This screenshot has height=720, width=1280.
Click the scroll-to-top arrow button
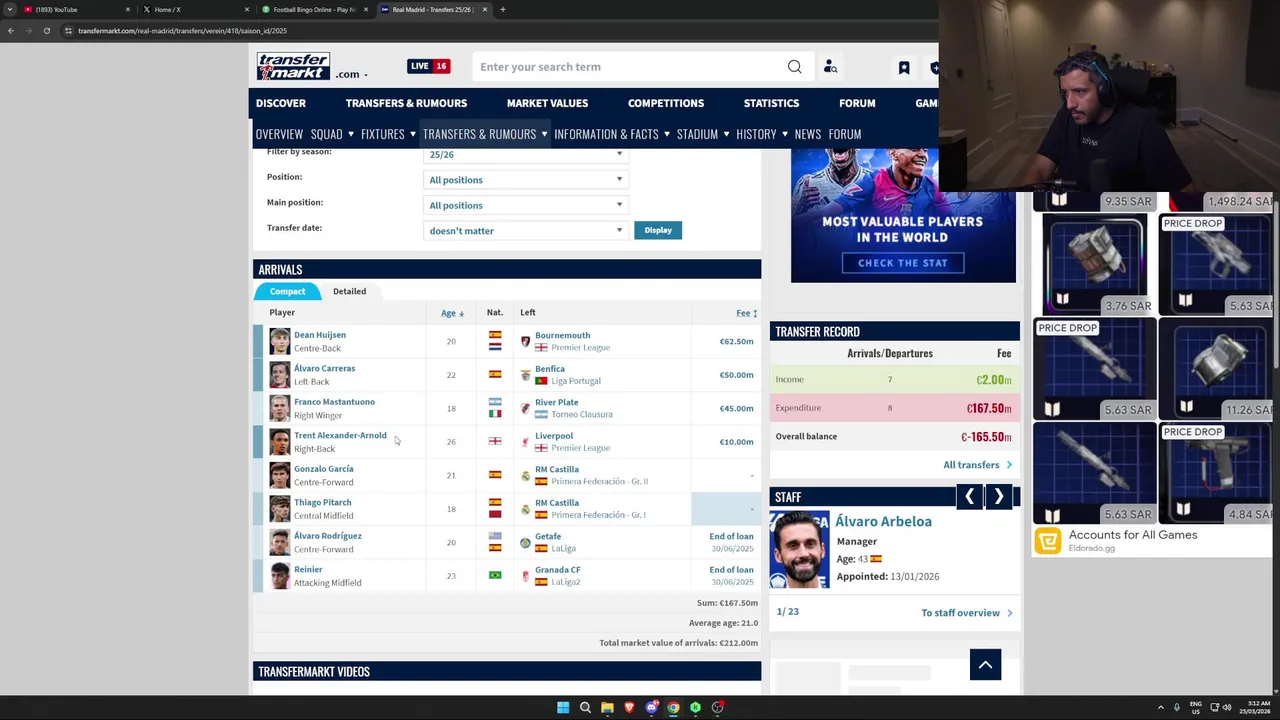click(x=985, y=665)
